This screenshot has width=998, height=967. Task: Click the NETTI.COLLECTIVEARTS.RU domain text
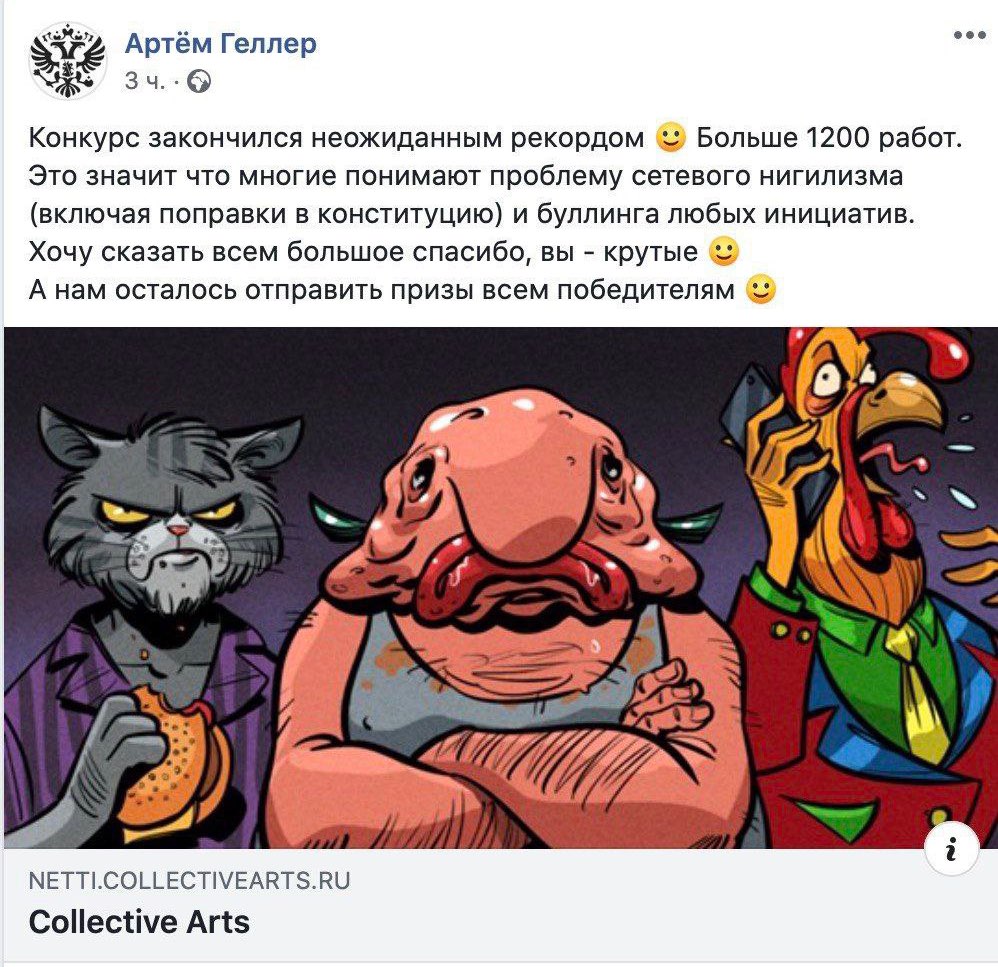click(x=190, y=880)
